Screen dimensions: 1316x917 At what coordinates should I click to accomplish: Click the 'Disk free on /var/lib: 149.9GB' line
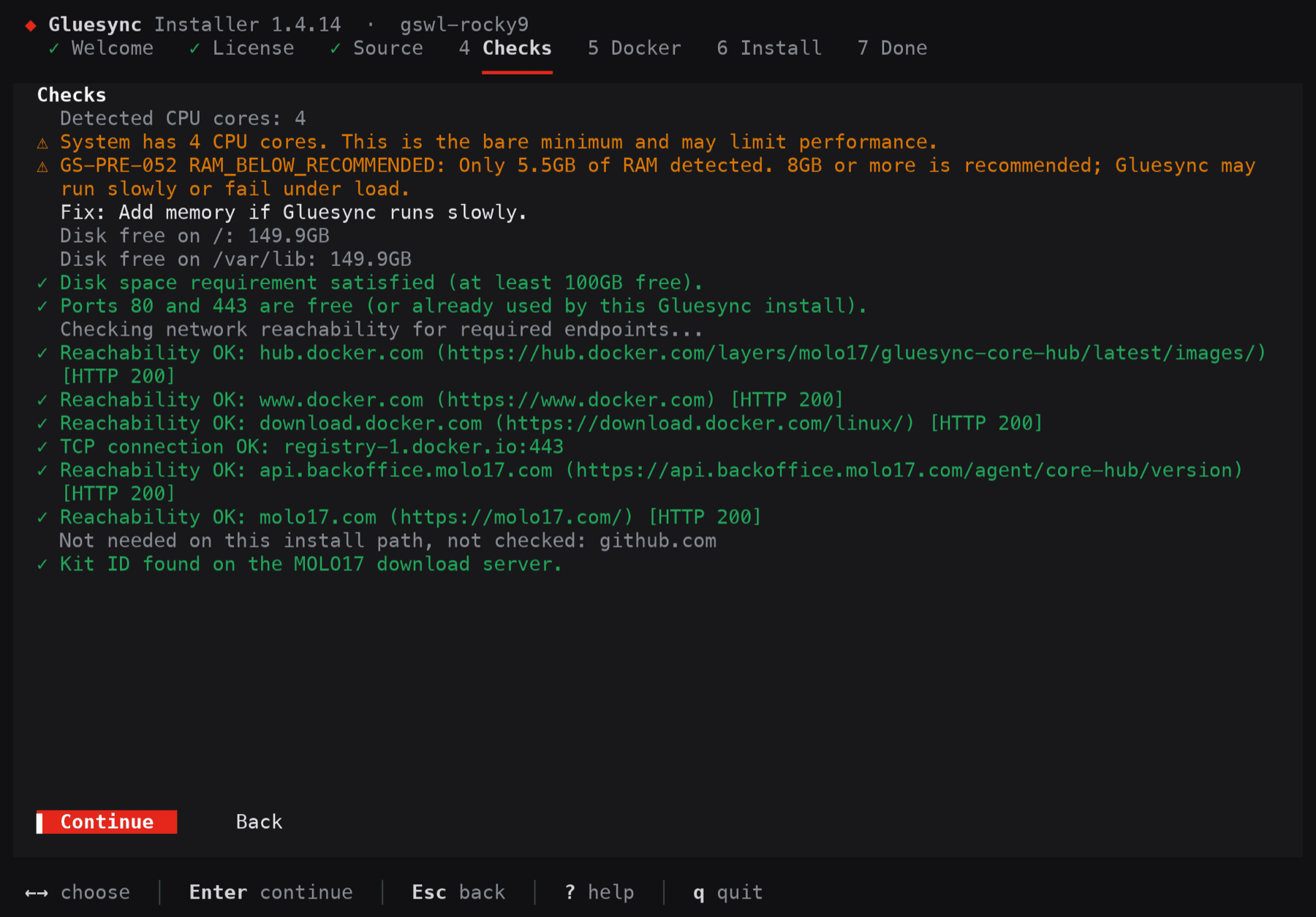tap(235, 260)
